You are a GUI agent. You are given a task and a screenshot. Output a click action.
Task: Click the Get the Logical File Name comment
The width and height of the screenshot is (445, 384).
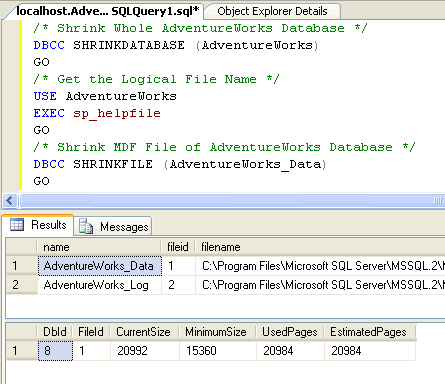pos(156,79)
